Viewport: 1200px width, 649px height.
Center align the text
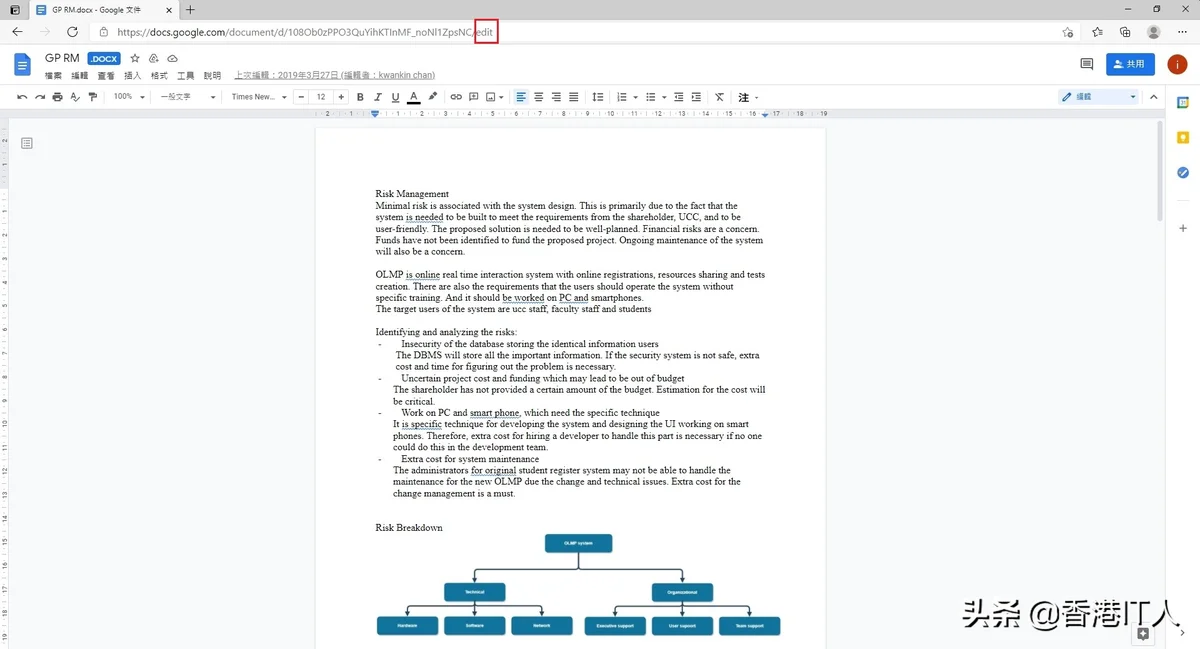coord(539,97)
